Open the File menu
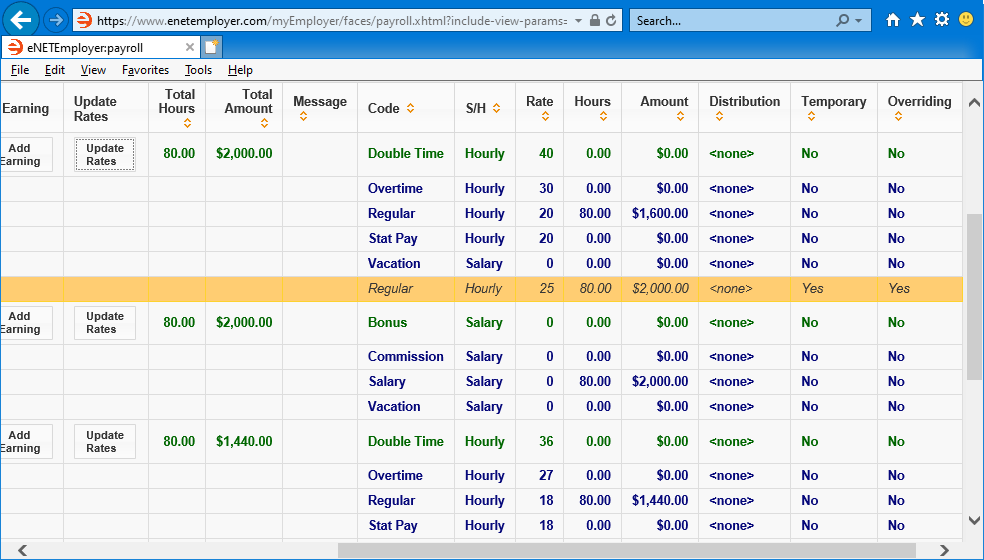The image size is (984, 560). (x=20, y=70)
